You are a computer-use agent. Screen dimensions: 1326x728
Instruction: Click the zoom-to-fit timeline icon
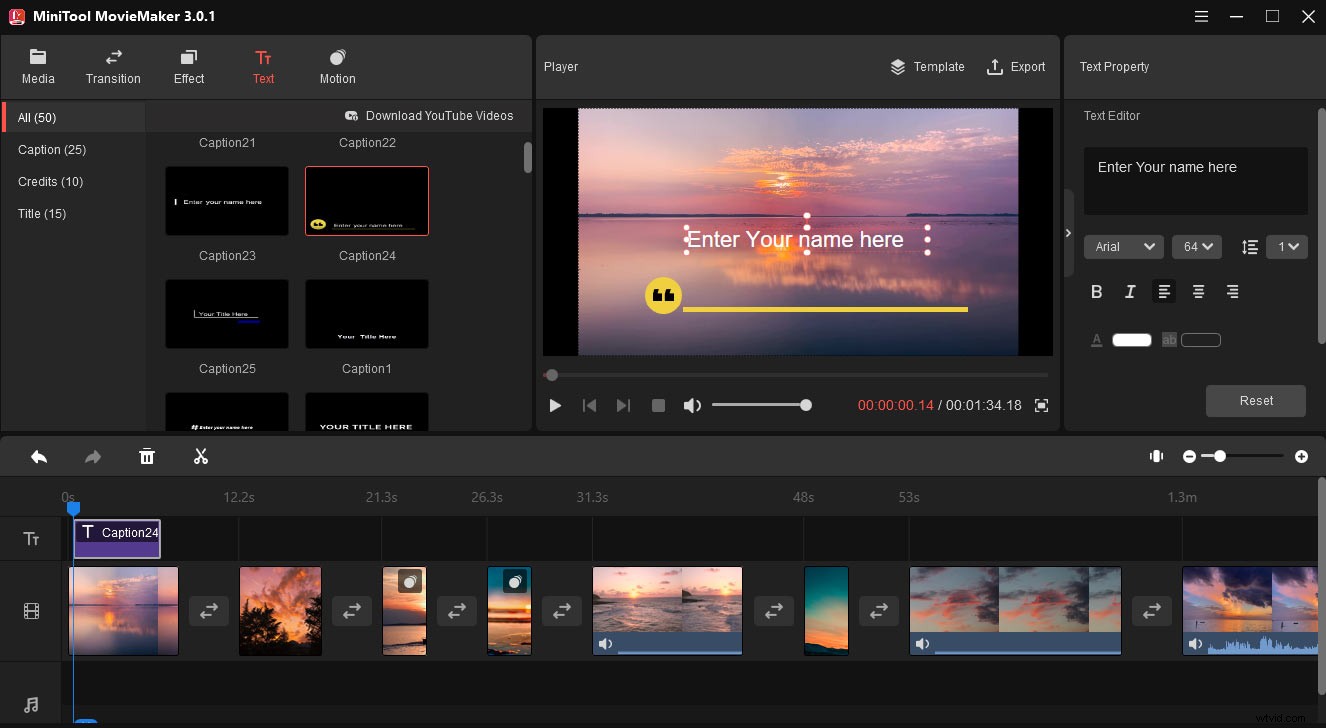point(1156,456)
